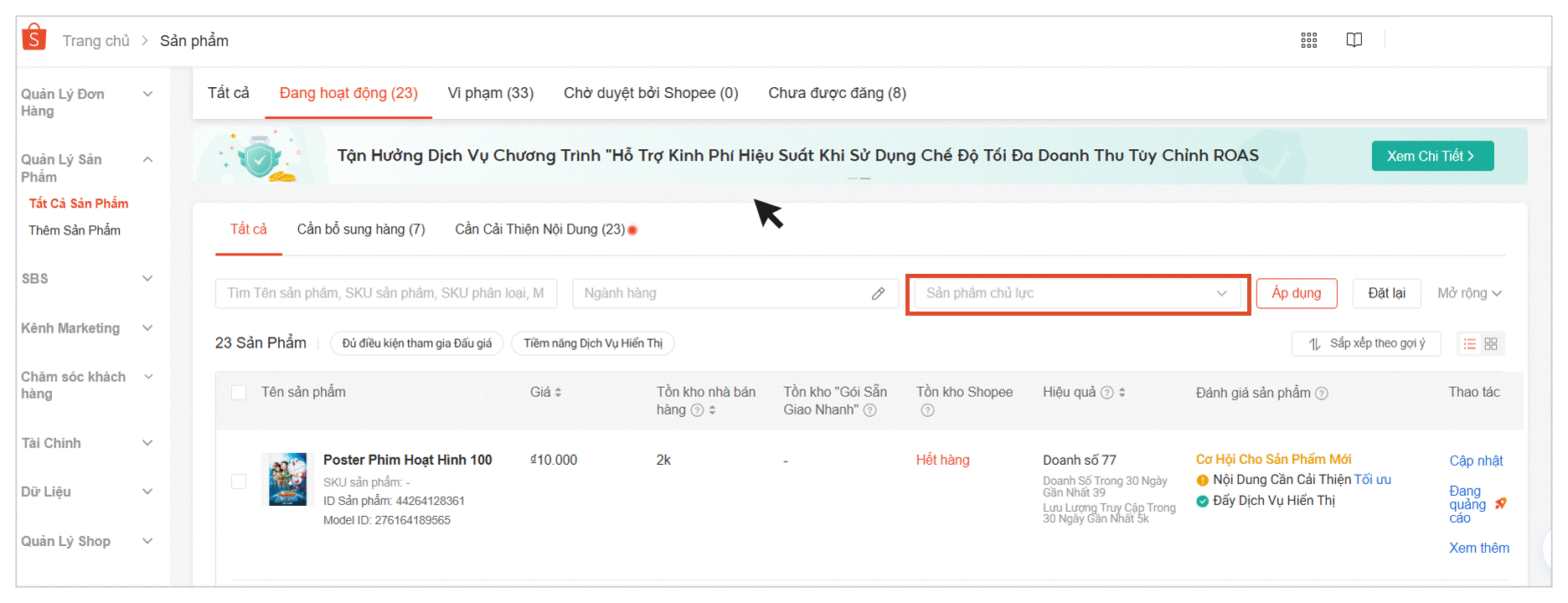Tick the select-all products checkbox
Screen dimensions: 1568x603
tap(239, 393)
